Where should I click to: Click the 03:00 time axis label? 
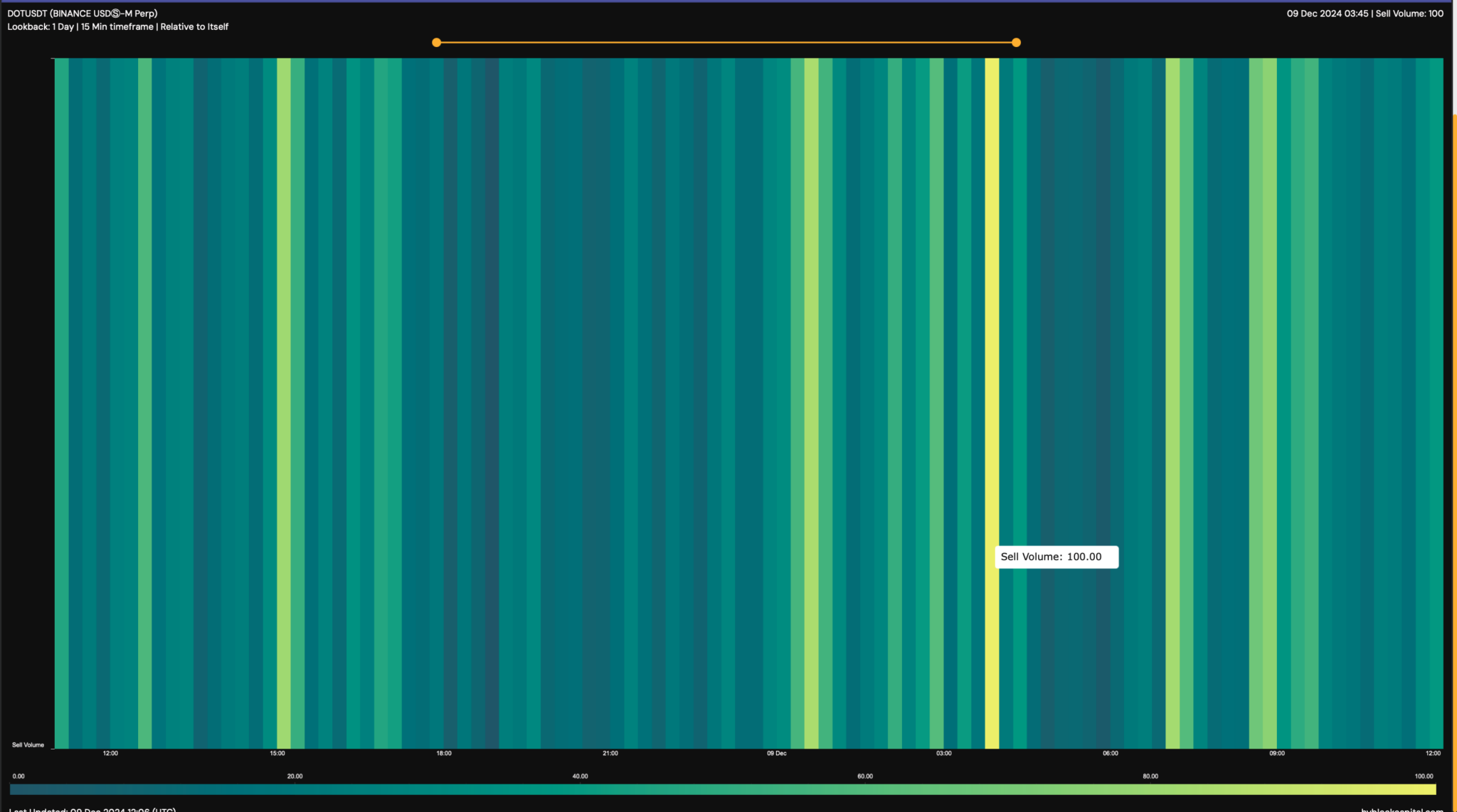(x=943, y=753)
